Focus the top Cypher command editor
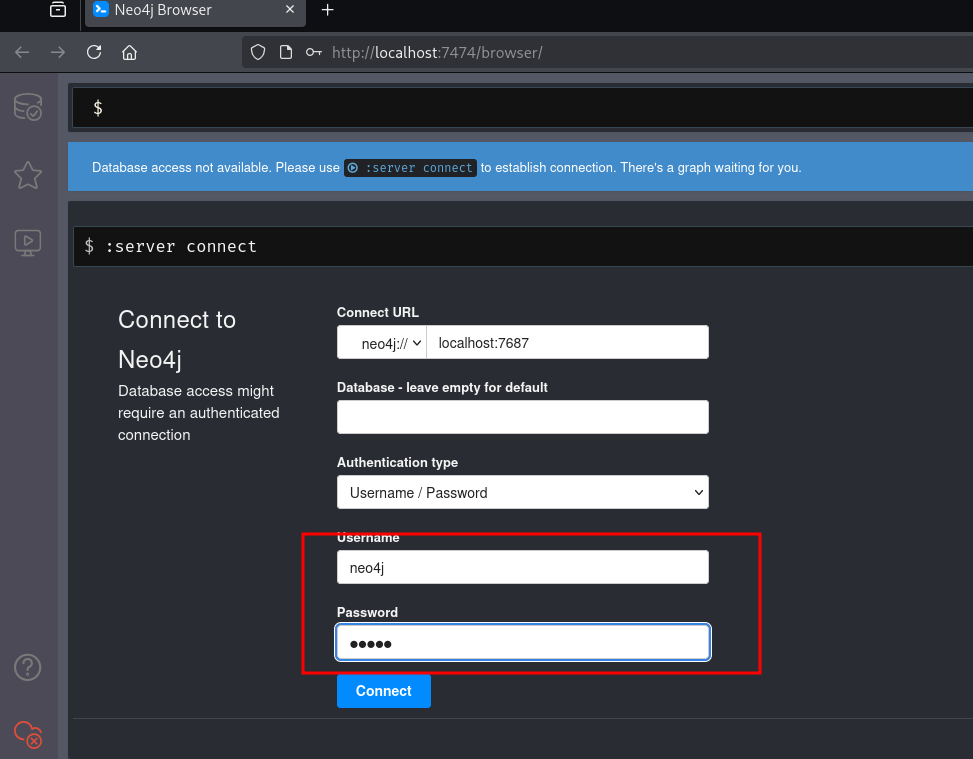Screen dimensions: 973x759 pos(522,107)
